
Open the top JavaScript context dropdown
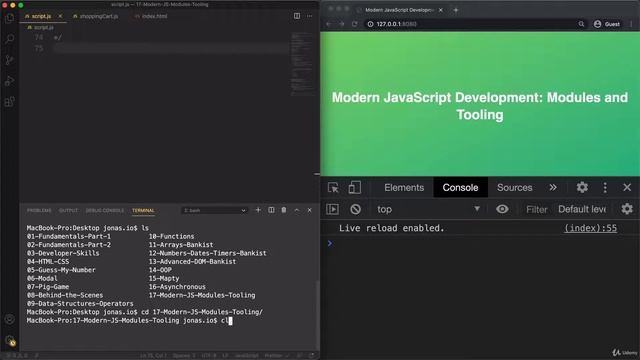[428, 209]
